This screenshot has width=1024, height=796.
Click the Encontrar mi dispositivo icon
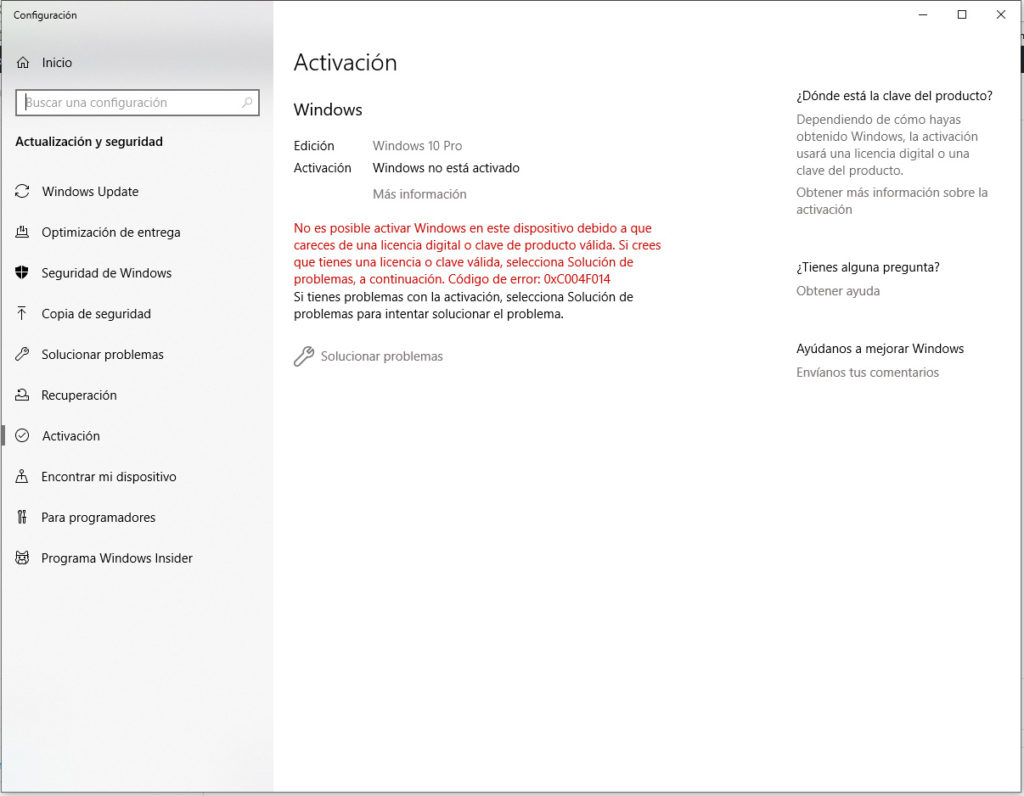22,477
